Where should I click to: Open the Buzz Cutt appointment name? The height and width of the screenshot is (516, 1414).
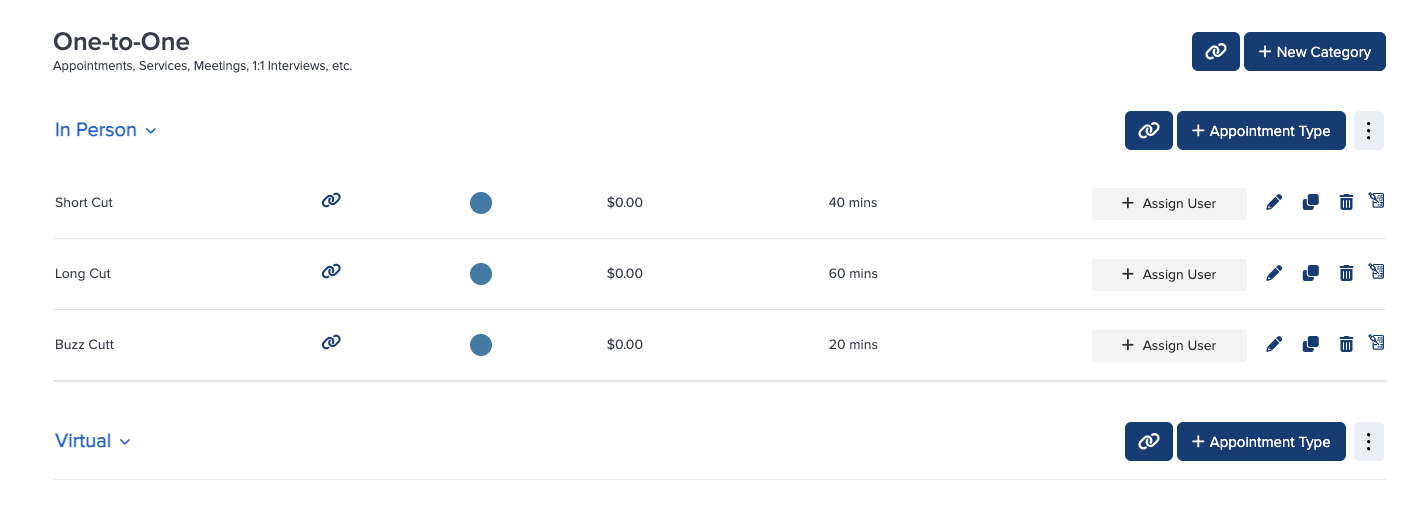[x=85, y=344]
